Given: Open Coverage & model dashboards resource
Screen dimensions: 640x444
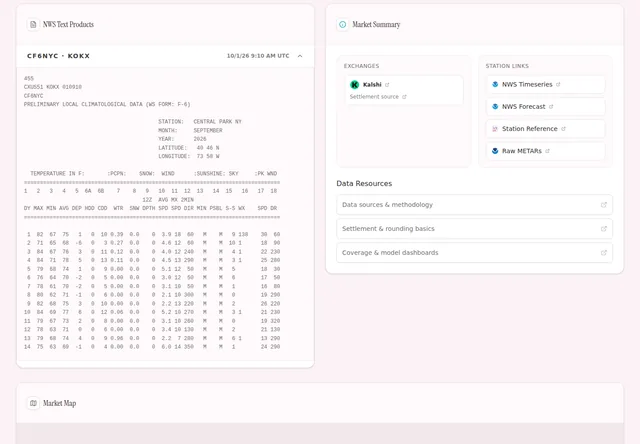Looking at the screenshot, I should click(474, 253).
